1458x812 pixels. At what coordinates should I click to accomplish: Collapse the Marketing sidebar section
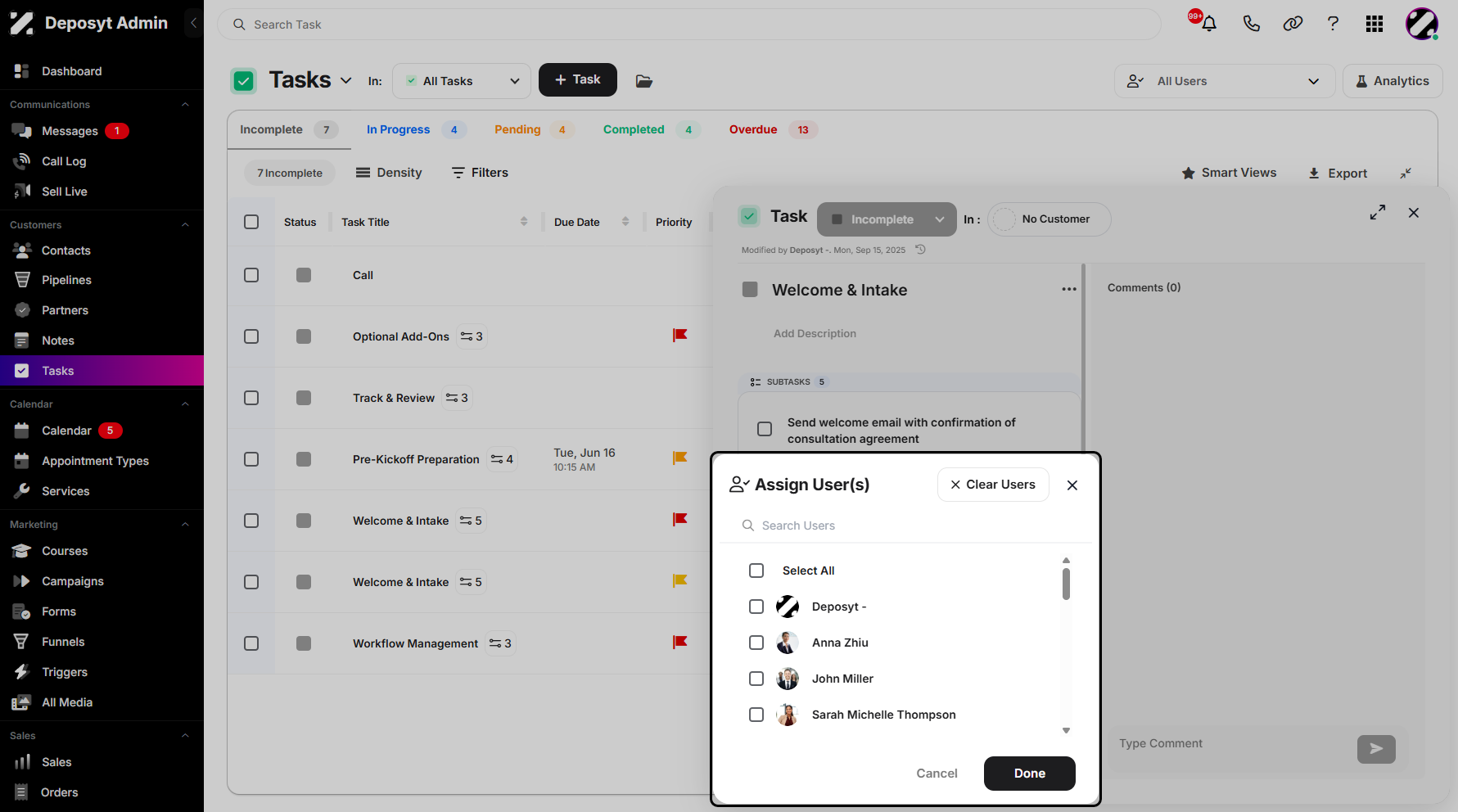point(185,525)
